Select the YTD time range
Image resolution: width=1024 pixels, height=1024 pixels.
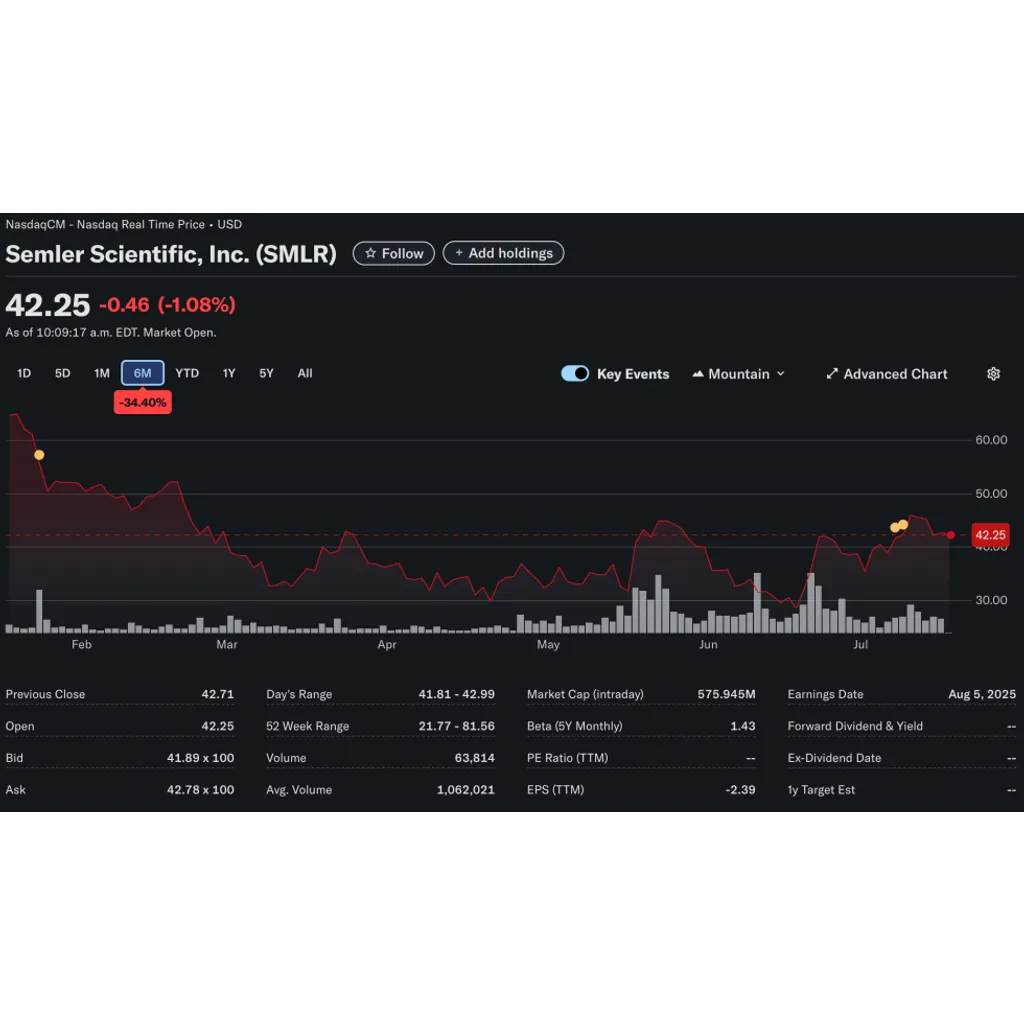tap(187, 374)
